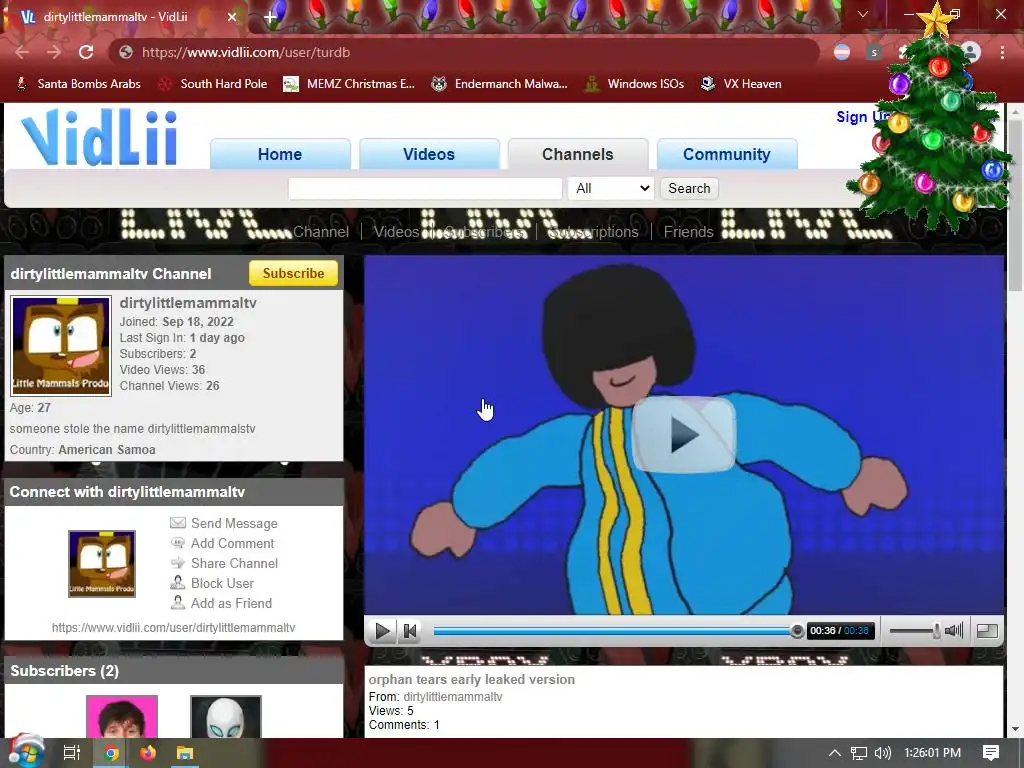The image size is (1024, 768).
Task: Close the dirtylittlemammaltv tab
Action: [x=231, y=17]
